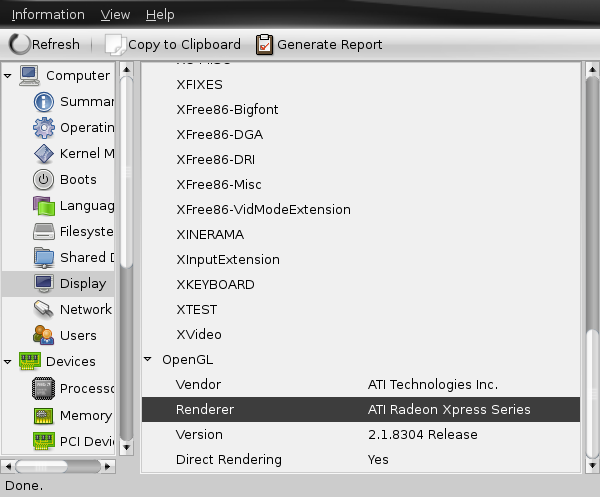Select the Computer monitor icon in the sidebar

(29, 75)
